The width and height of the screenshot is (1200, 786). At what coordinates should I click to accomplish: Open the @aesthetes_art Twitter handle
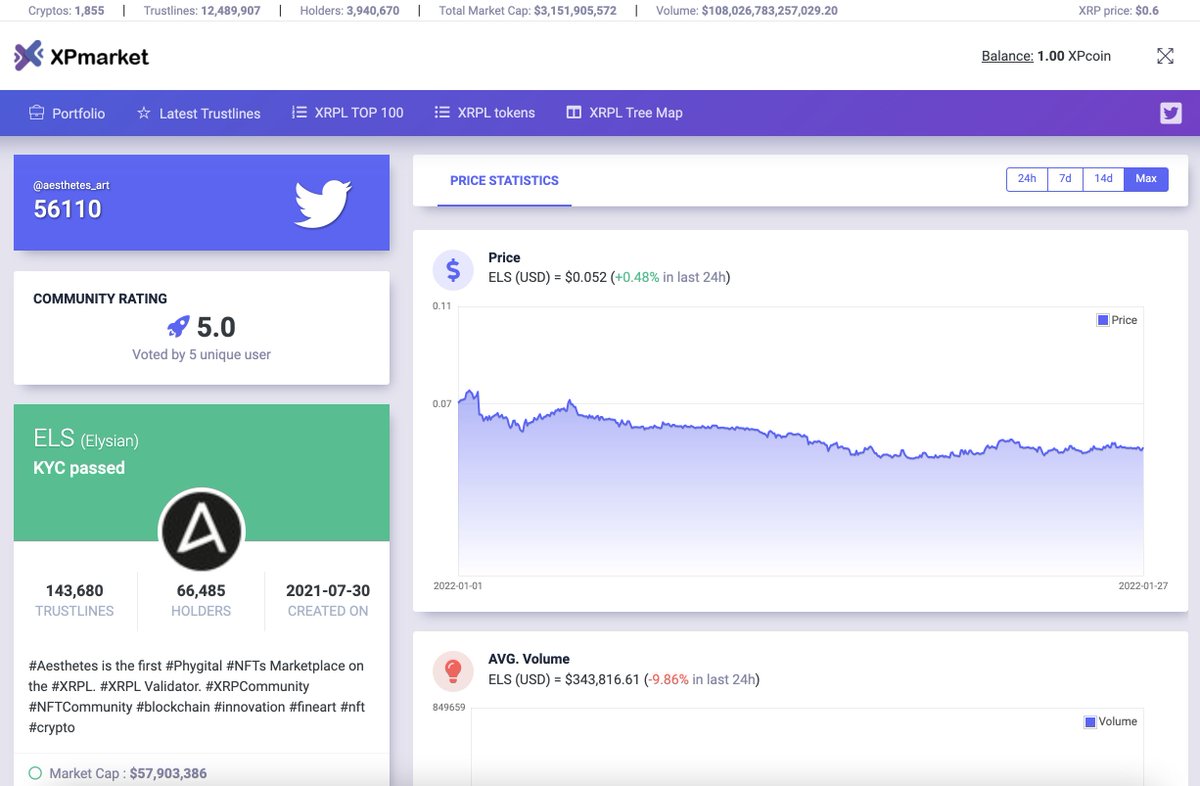[x=71, y=186]
